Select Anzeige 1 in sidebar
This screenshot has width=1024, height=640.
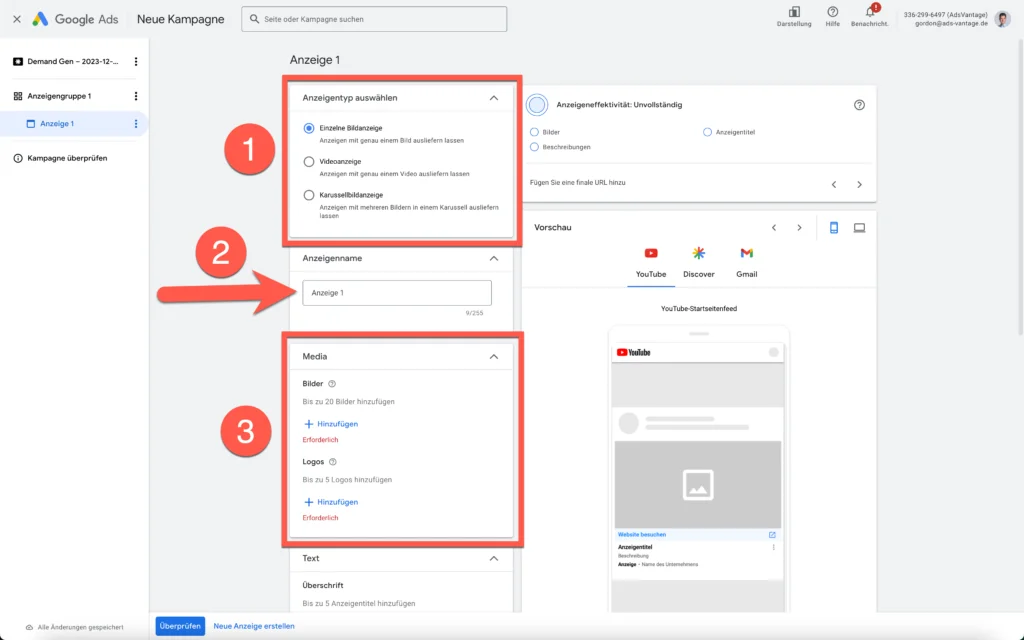[57, 123]
